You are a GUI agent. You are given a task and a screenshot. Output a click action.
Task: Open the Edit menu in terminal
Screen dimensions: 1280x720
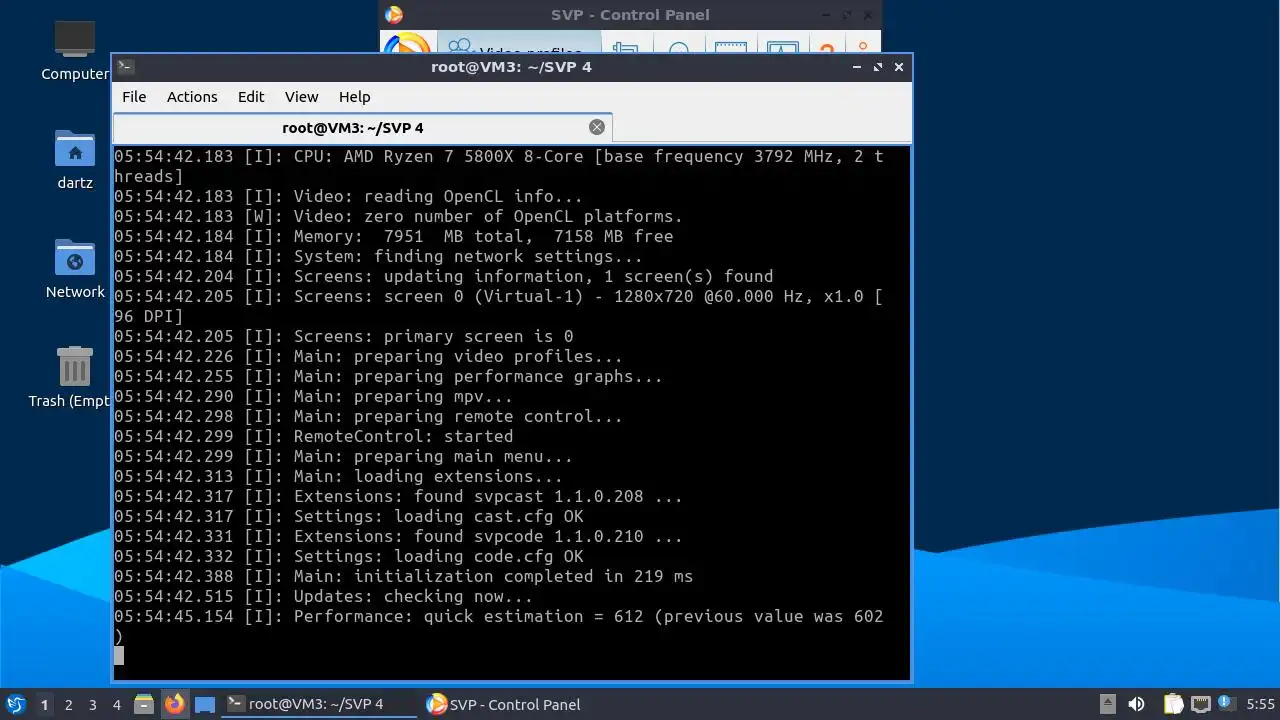coord(251,97)
